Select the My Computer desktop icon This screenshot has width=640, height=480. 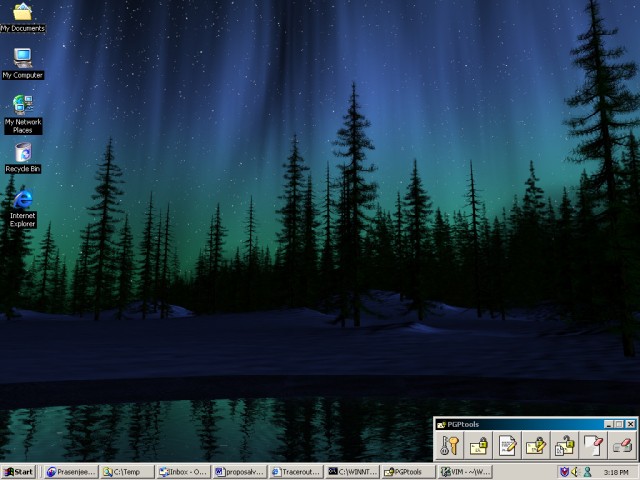pyautogui.click(x=22, y=60)
